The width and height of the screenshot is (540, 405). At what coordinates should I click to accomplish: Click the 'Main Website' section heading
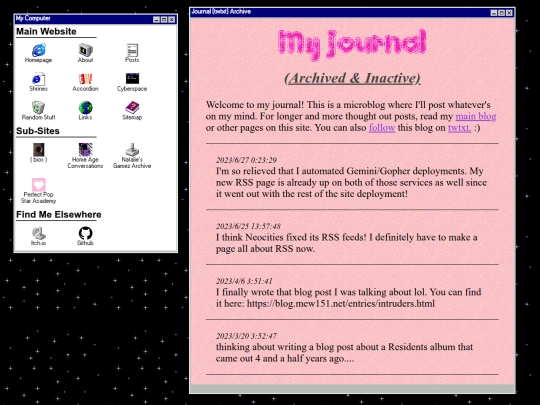point(46,31)
